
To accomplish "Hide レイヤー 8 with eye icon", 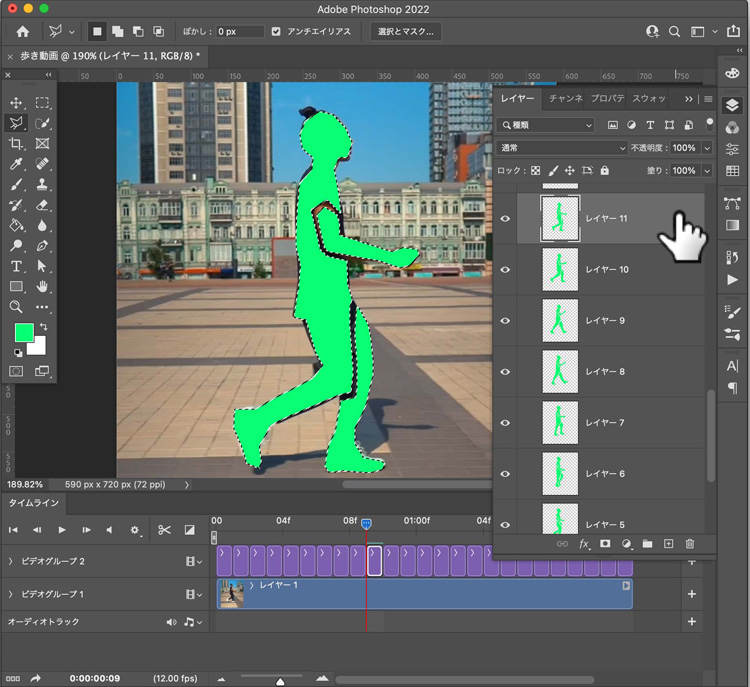I will 505,372.
